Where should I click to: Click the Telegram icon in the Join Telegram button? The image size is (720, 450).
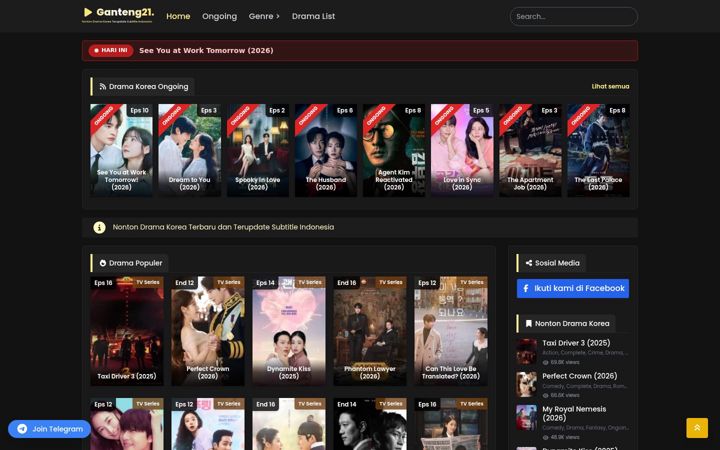pos(22,429)
